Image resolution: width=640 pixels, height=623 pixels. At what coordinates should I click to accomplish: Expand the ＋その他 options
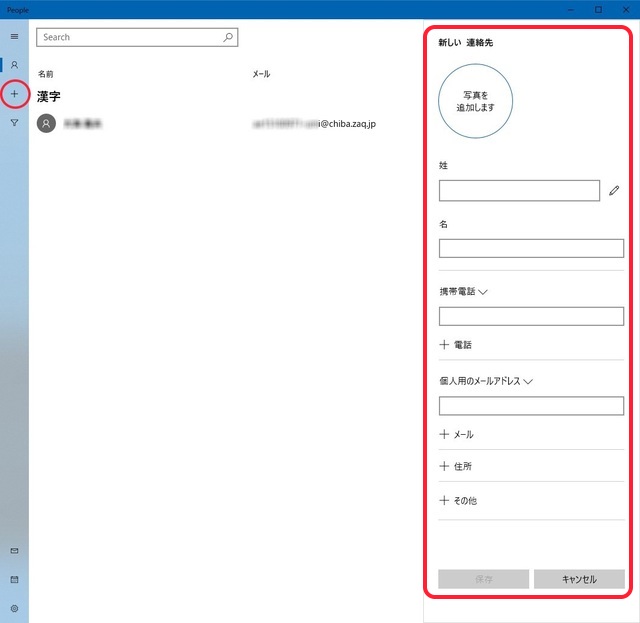(x=458, y=500)
